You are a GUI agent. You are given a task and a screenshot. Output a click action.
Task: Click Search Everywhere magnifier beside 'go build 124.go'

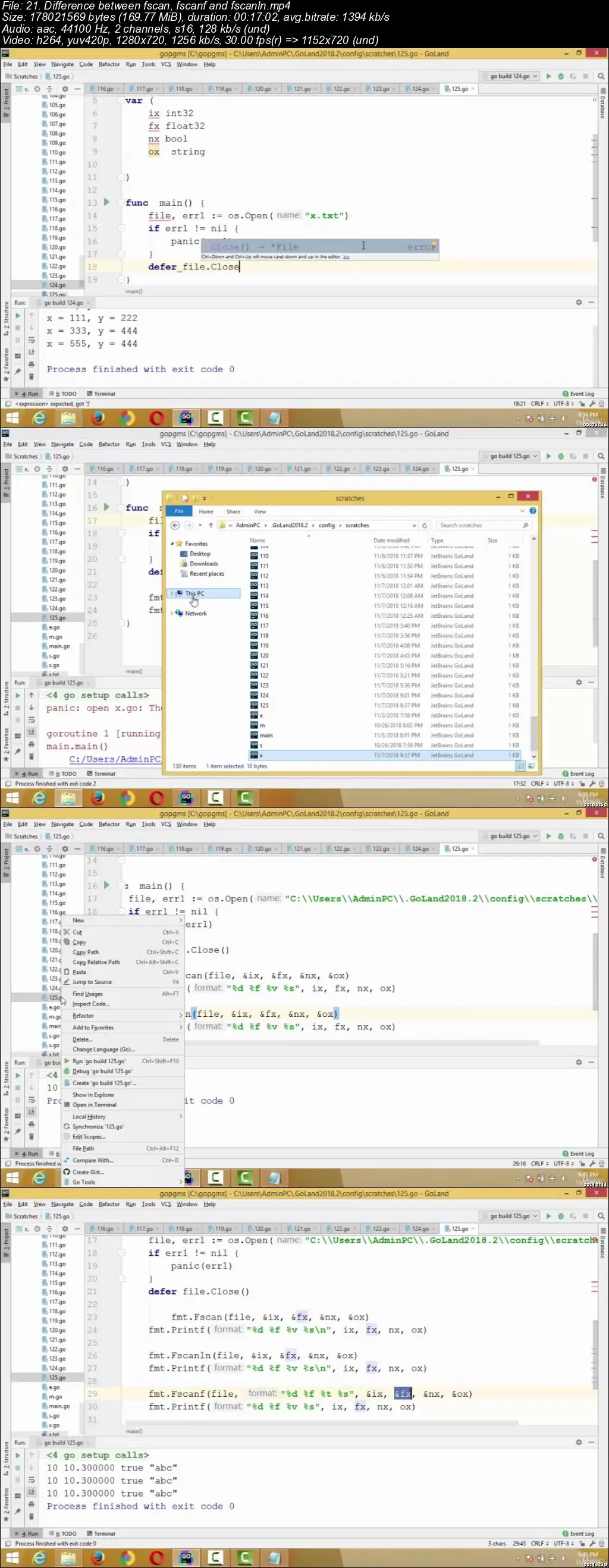[601, 76]
